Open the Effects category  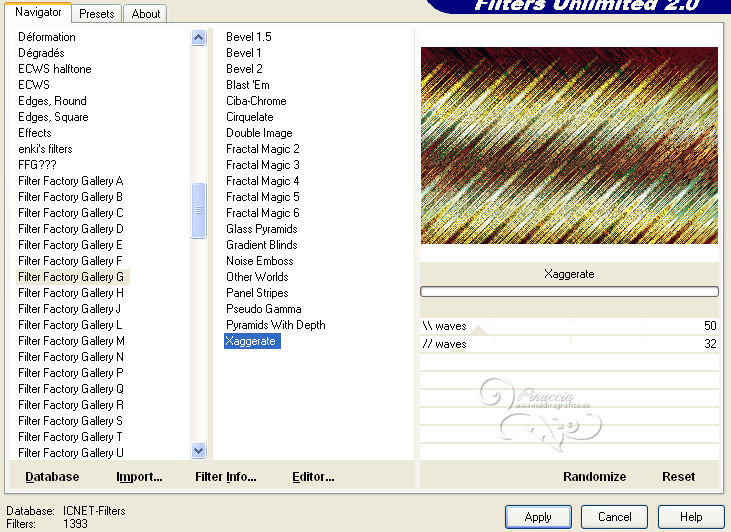point(34,133)
